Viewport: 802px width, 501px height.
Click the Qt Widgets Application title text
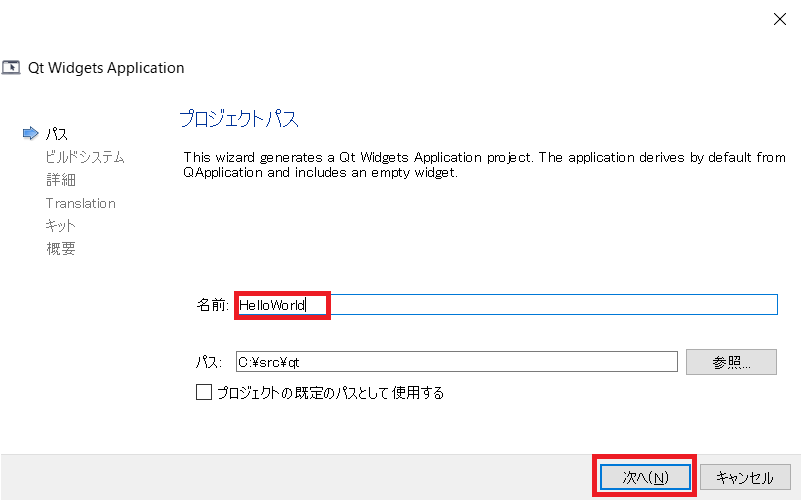[x=106, y=67]
